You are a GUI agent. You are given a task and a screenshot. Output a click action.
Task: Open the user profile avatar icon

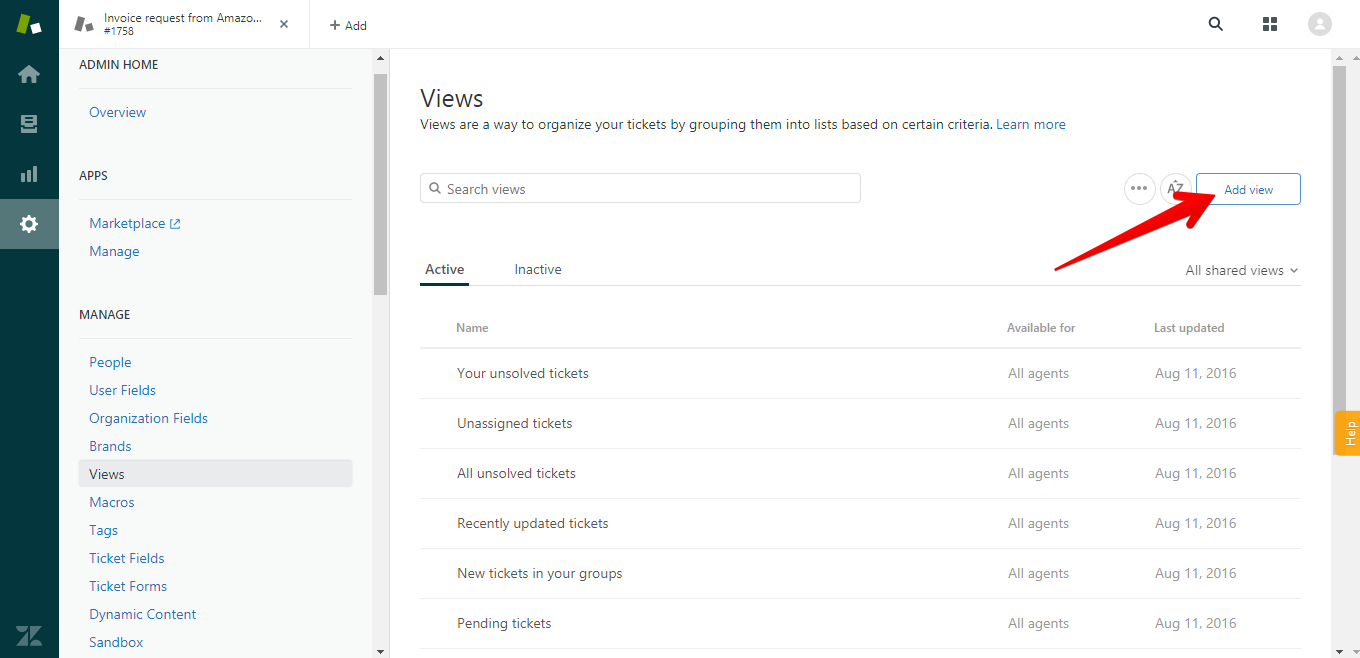(1320, 24)
